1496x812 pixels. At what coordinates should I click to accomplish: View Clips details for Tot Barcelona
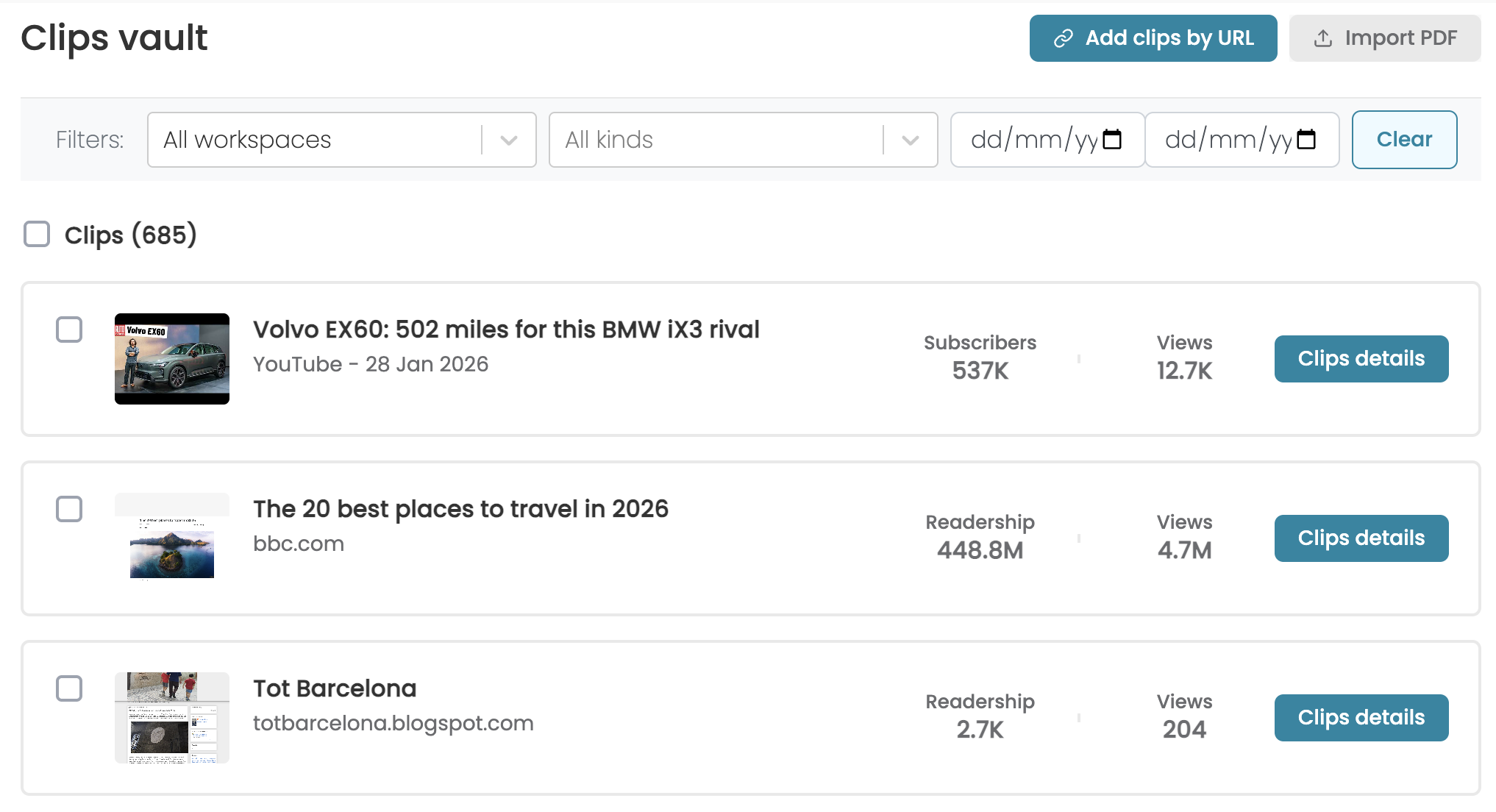click(1361, 718)
